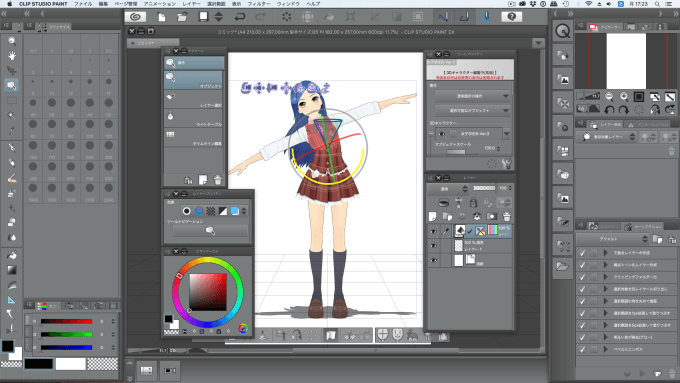Open Clip Studio spiral launcher icon
The image size is (680, 383).
135,16
